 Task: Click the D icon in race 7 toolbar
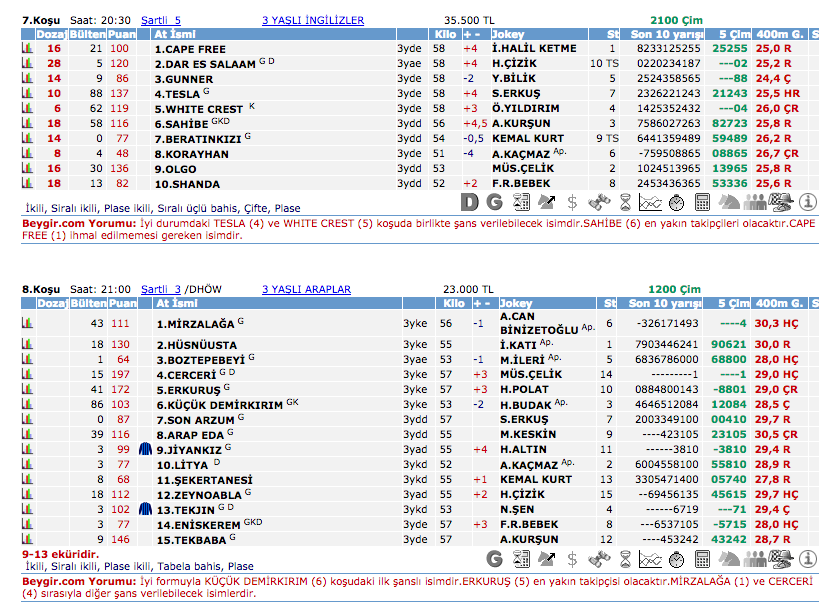point(470,202)
